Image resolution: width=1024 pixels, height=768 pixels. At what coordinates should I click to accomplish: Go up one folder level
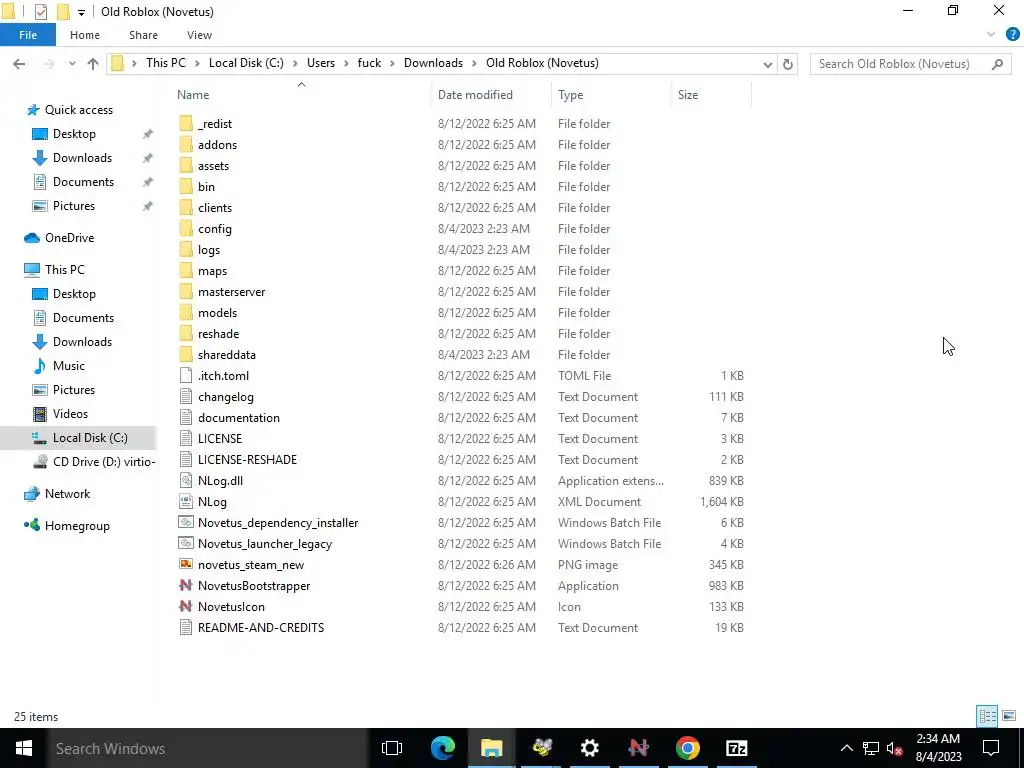[x=93, y=64]
